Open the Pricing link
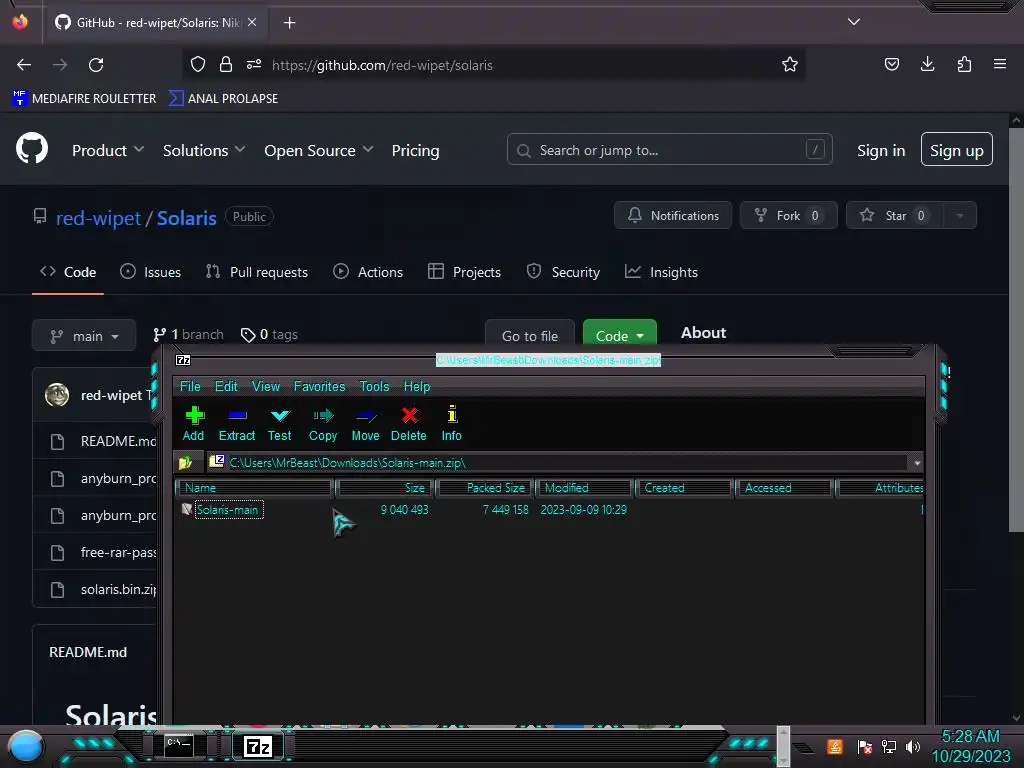The width and height of the screenshot is (1024, 768). click(415, 150)
